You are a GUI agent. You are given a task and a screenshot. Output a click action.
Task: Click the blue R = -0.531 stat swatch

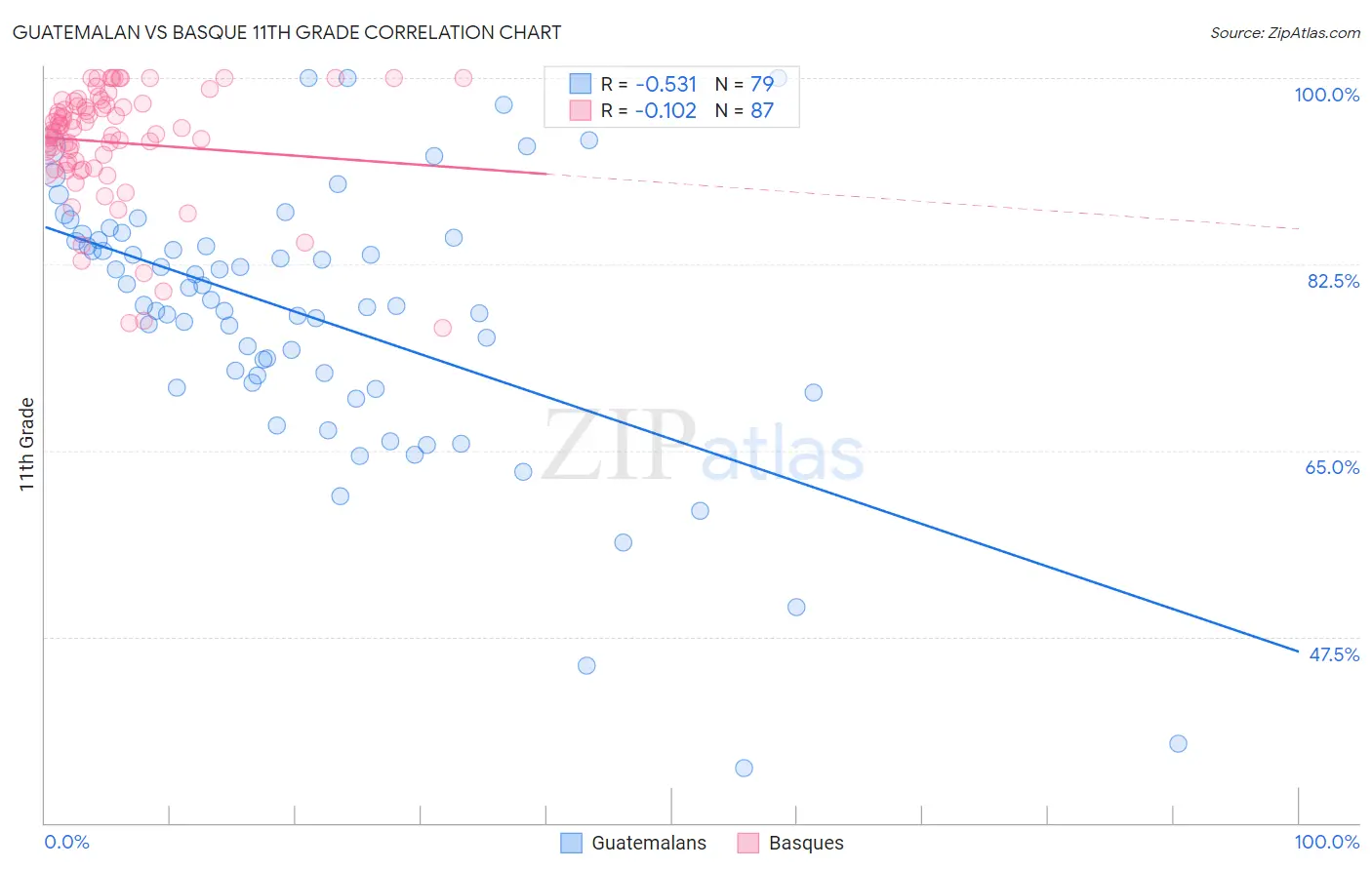[581, 84]
